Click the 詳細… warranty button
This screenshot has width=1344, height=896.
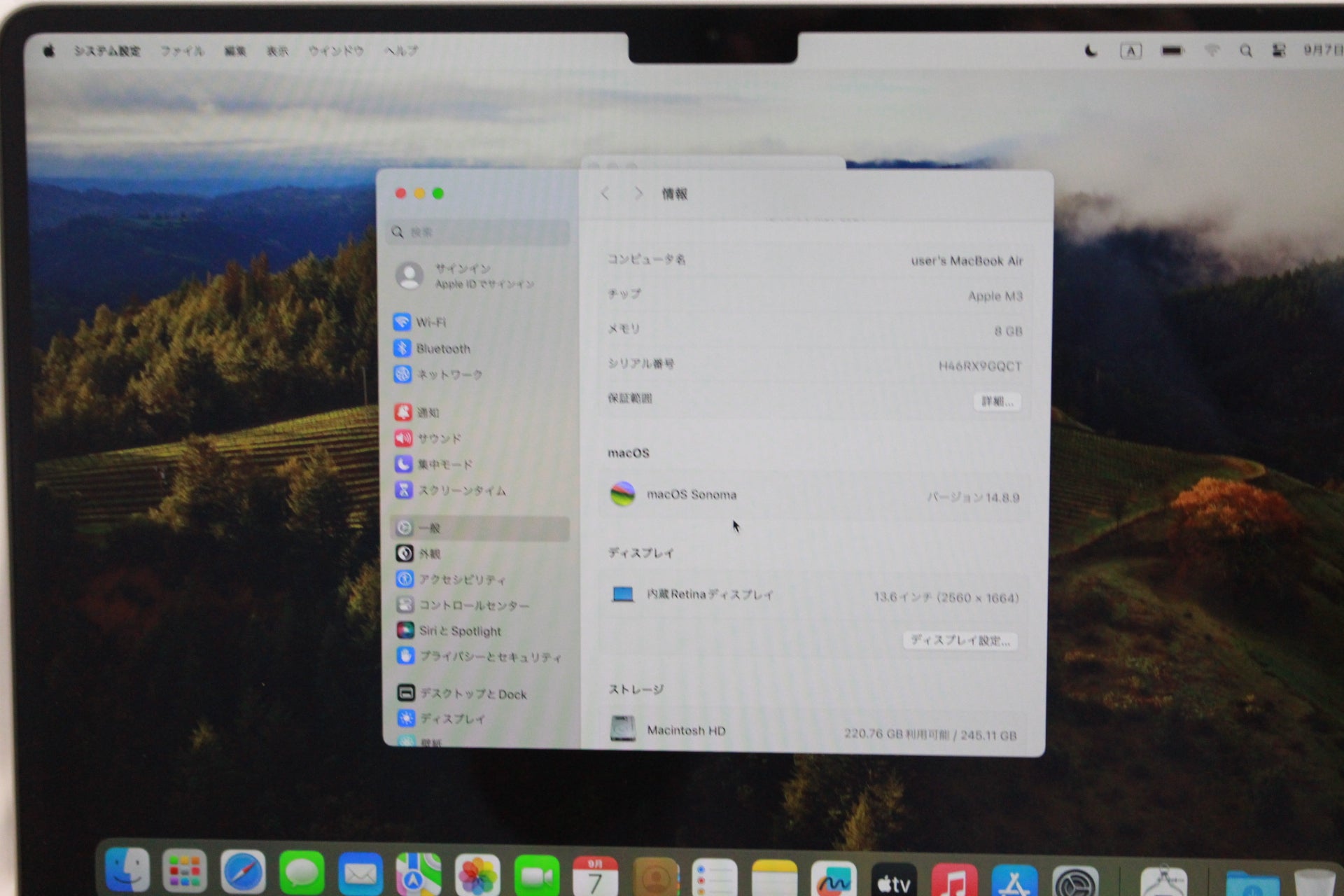click(x=997, y=401)
